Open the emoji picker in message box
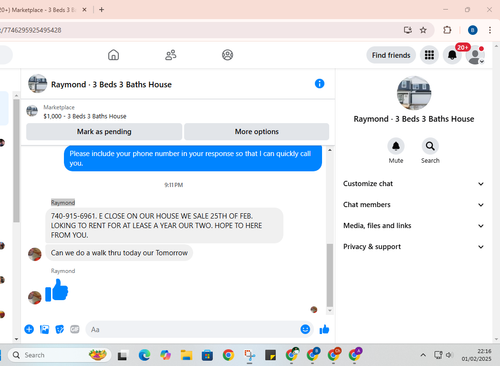 [x=305, y=329]
